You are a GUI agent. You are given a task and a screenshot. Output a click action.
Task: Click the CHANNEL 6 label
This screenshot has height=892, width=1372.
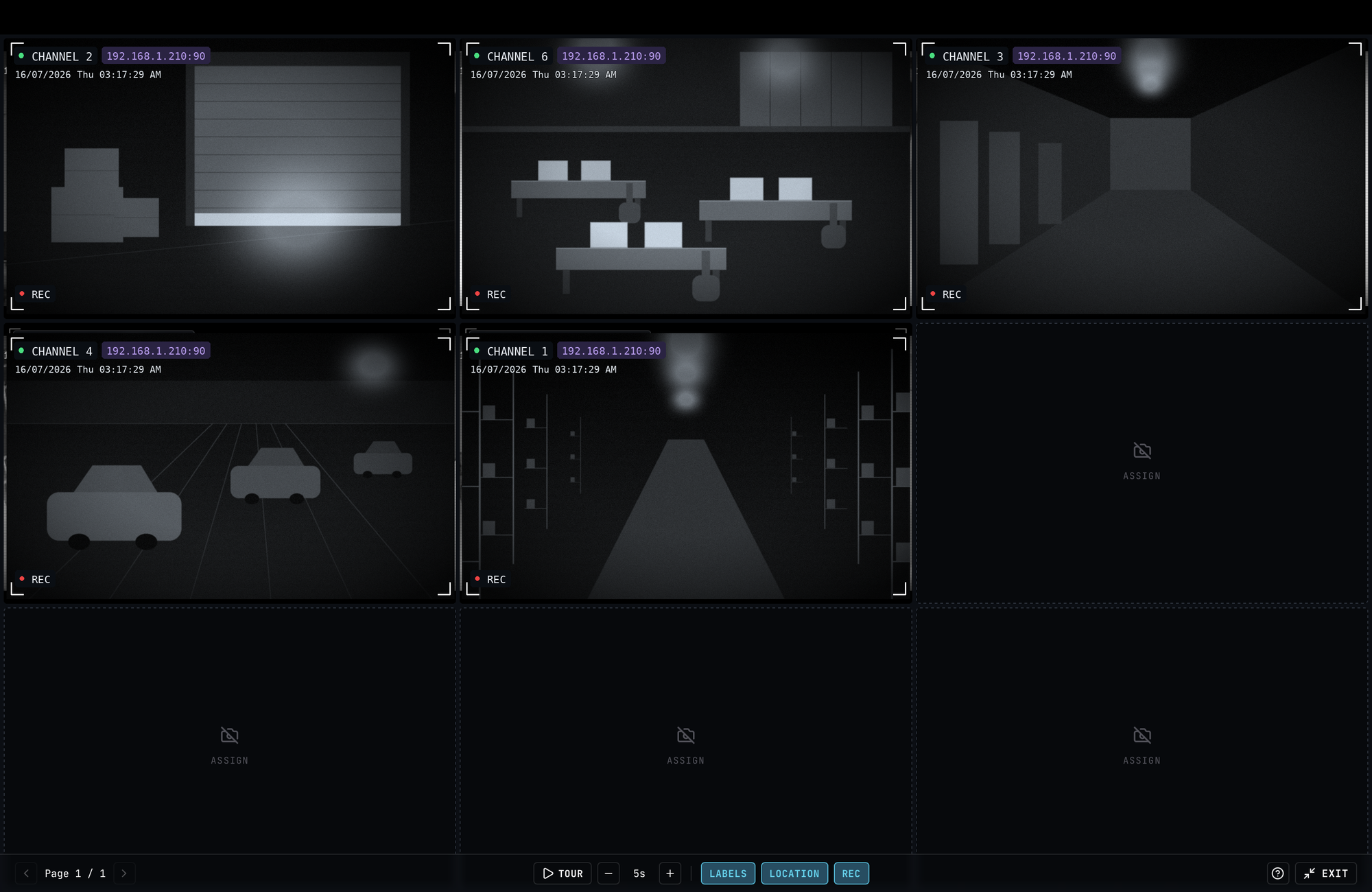point(517,56)
